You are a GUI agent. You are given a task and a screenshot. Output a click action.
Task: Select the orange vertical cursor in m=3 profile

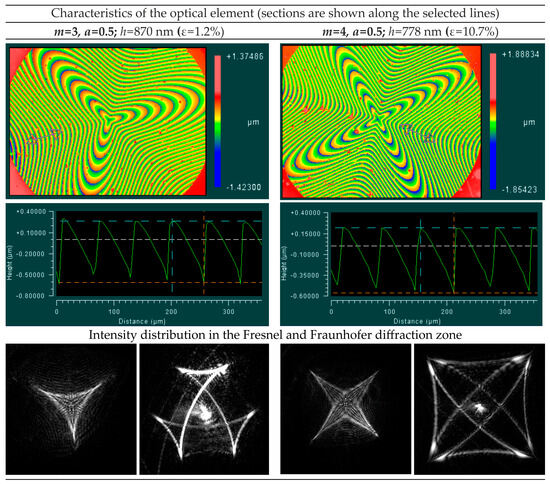(204, 253)
